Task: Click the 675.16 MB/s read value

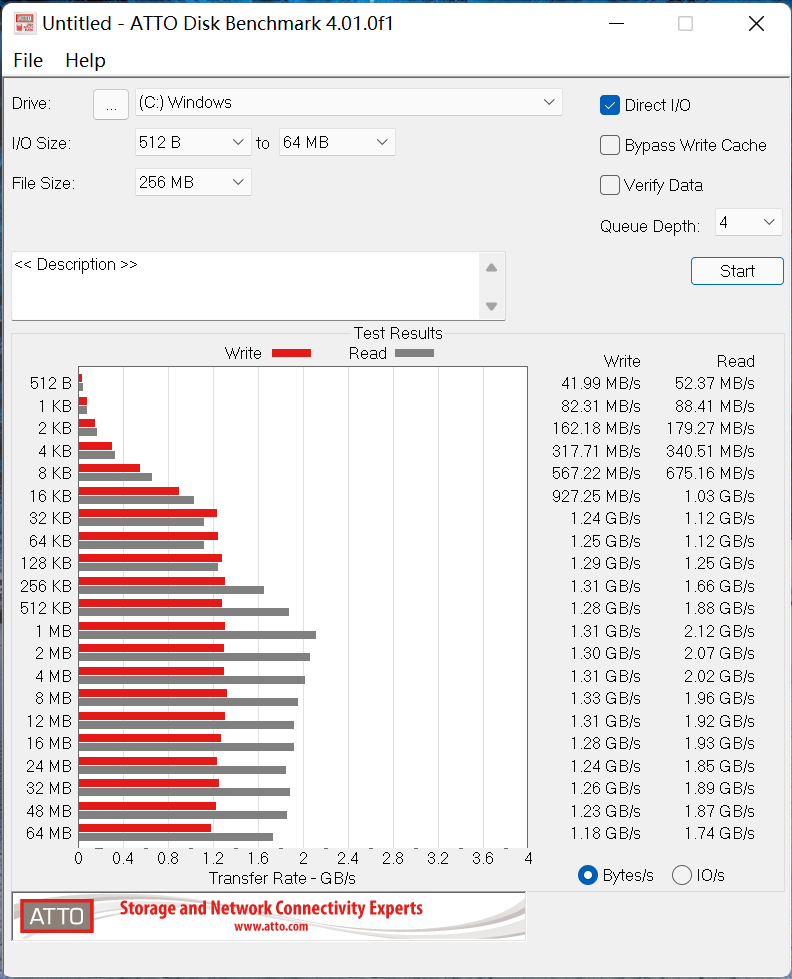Action: click(x=710, y=473)
